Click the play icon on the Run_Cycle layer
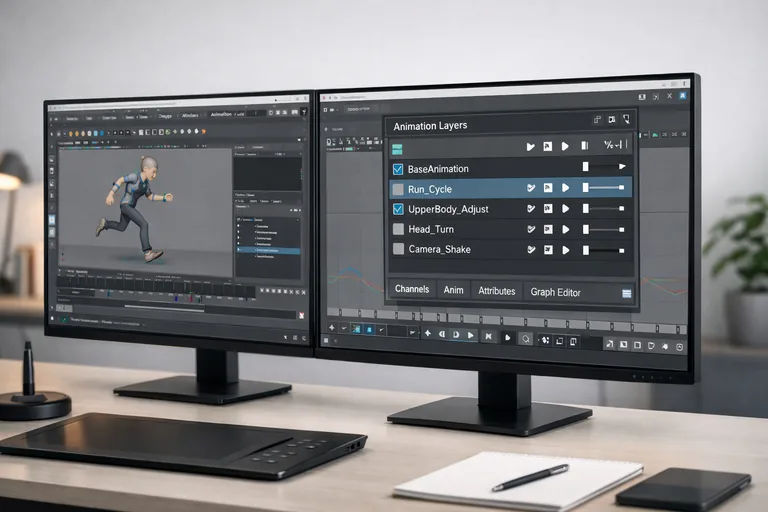 click(x=565, y=188)
